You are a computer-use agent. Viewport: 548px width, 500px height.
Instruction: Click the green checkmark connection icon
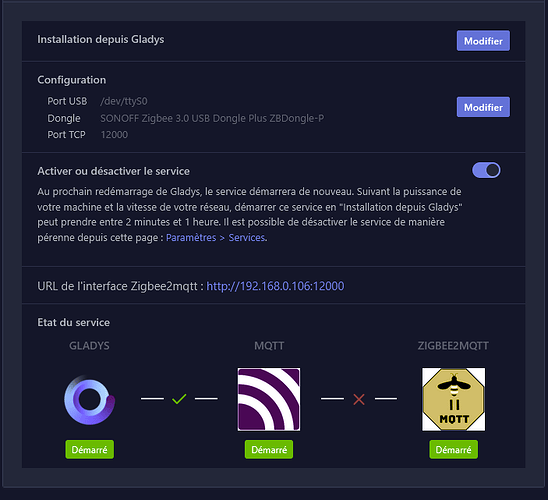[x=179, y=399]
